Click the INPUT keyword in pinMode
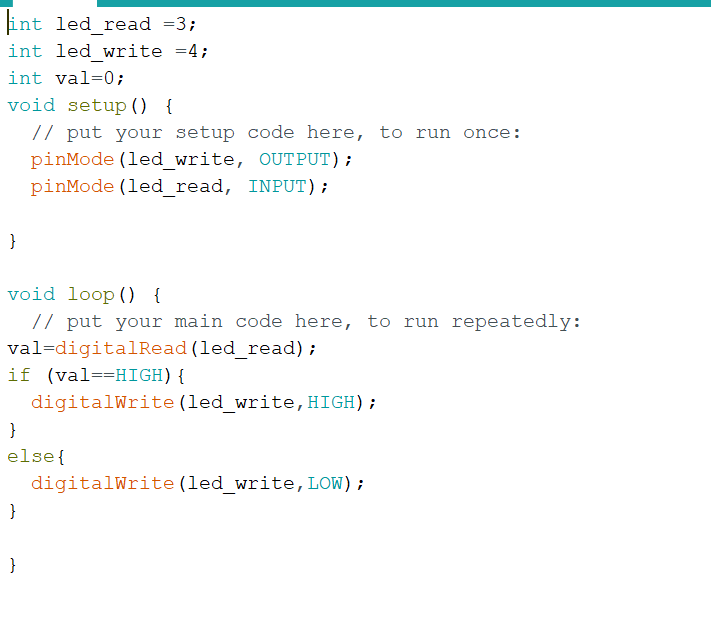This screenshot has height=641, width=711. point(277,186)
